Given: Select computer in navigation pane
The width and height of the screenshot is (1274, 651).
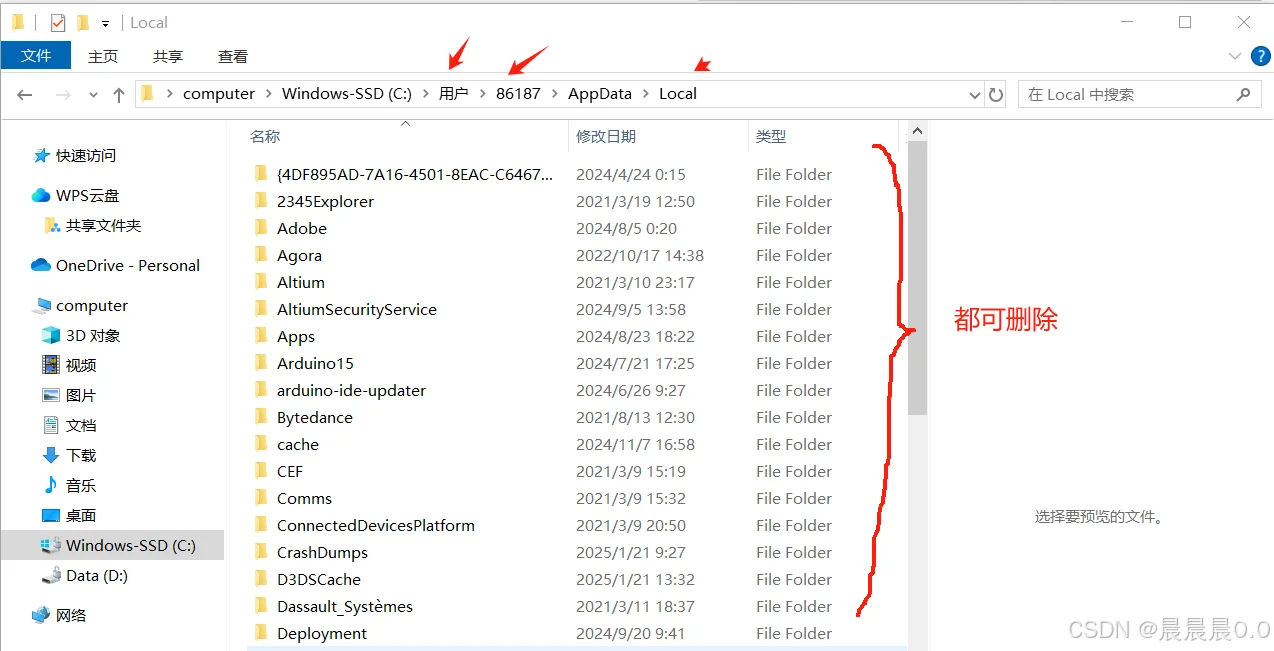Looking at the screenshot, I should 80,305.
